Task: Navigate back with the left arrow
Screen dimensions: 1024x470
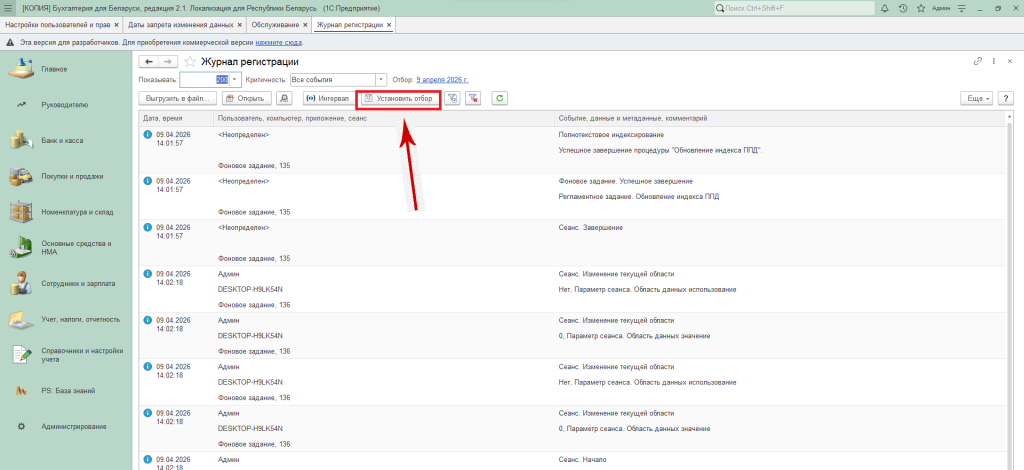Action: pyautogui.click(x=149, y=61)
